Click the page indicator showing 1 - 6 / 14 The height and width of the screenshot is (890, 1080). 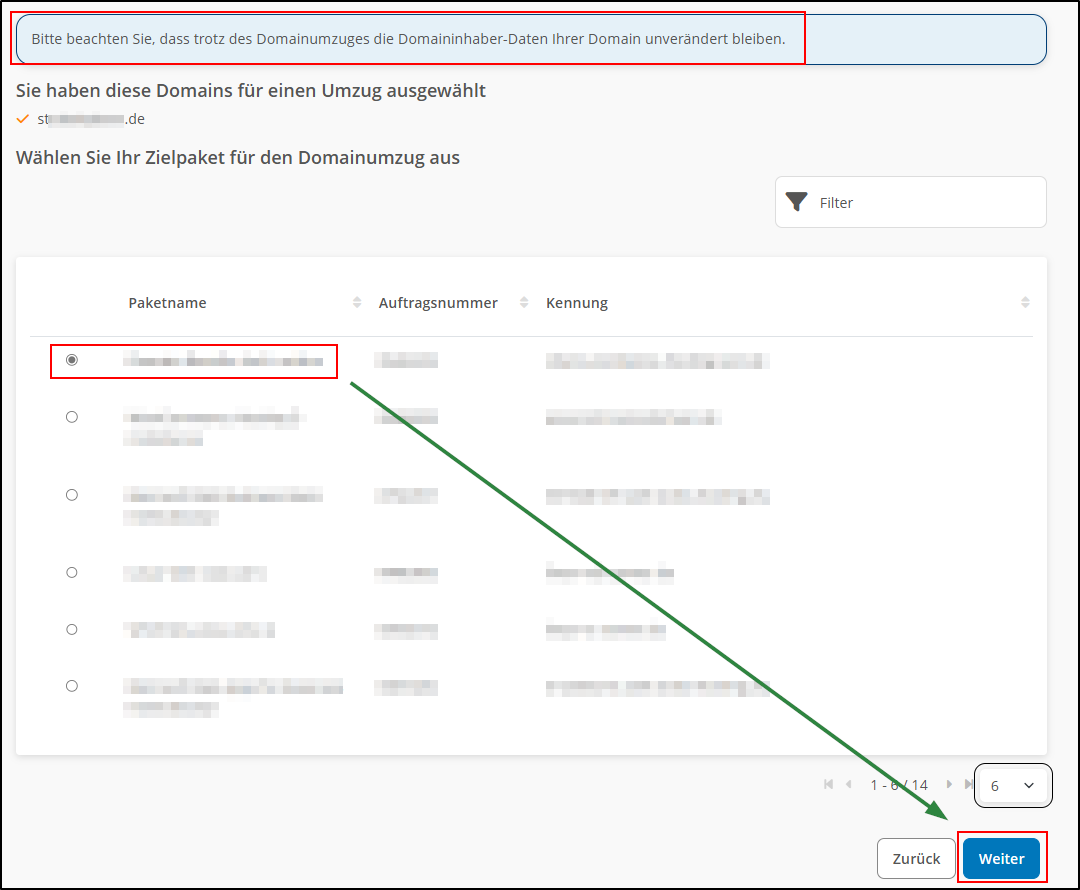899,785
